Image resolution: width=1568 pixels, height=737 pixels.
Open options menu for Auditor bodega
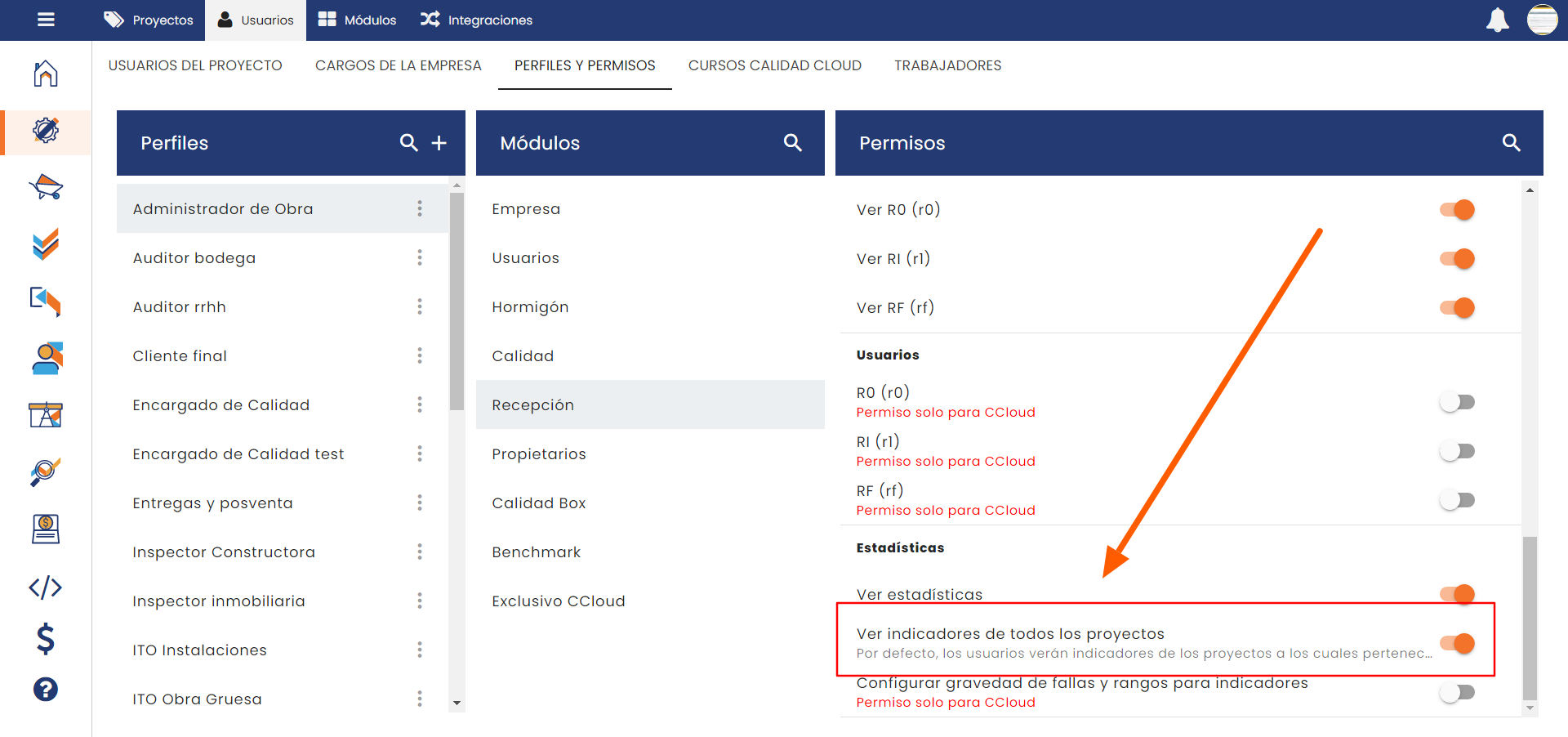pyautogui.click(x=420, y=258)
